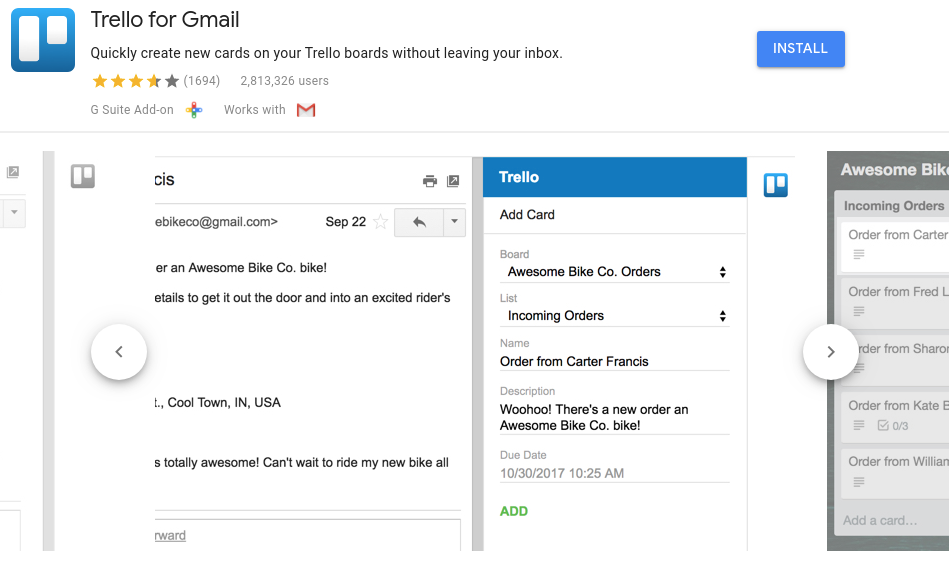Open the reply options dropdown arrow
The image size is (949, 562).
(454, 222)
